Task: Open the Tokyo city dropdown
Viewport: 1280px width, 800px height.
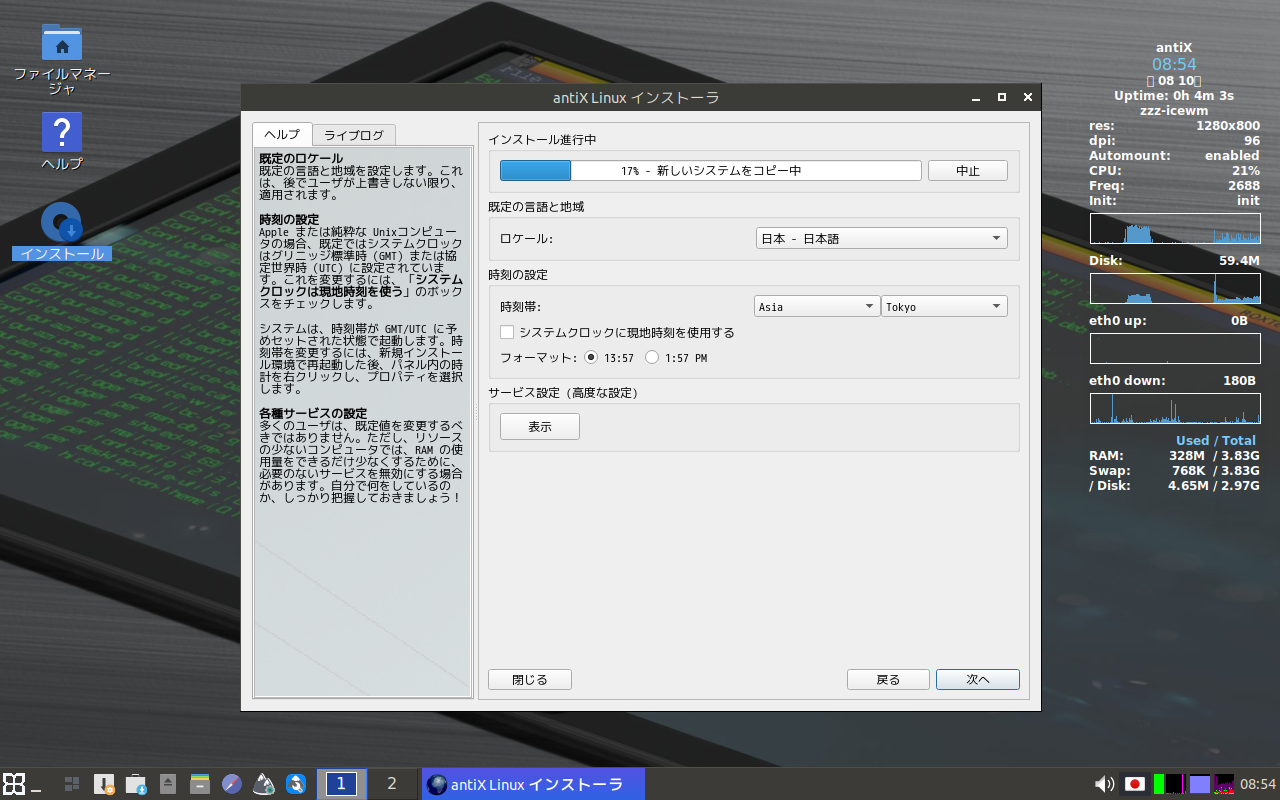Action: 944,307
